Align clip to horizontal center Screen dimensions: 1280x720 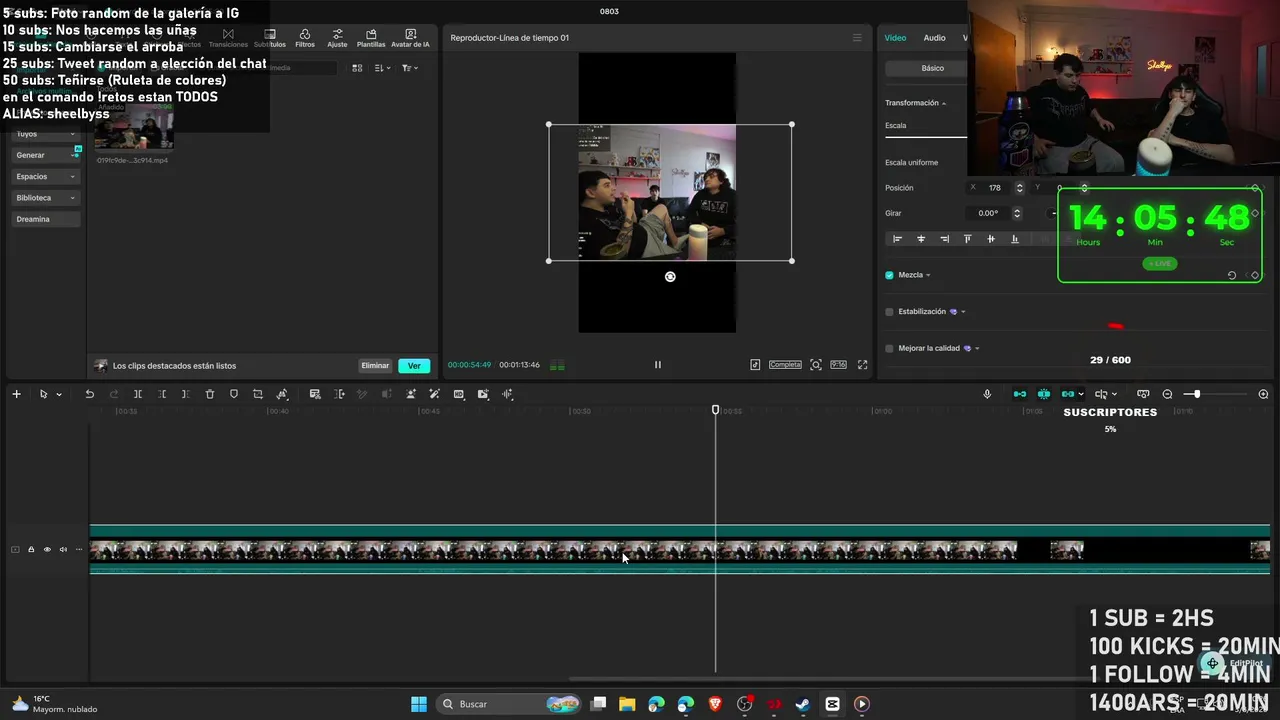point(921,239)
